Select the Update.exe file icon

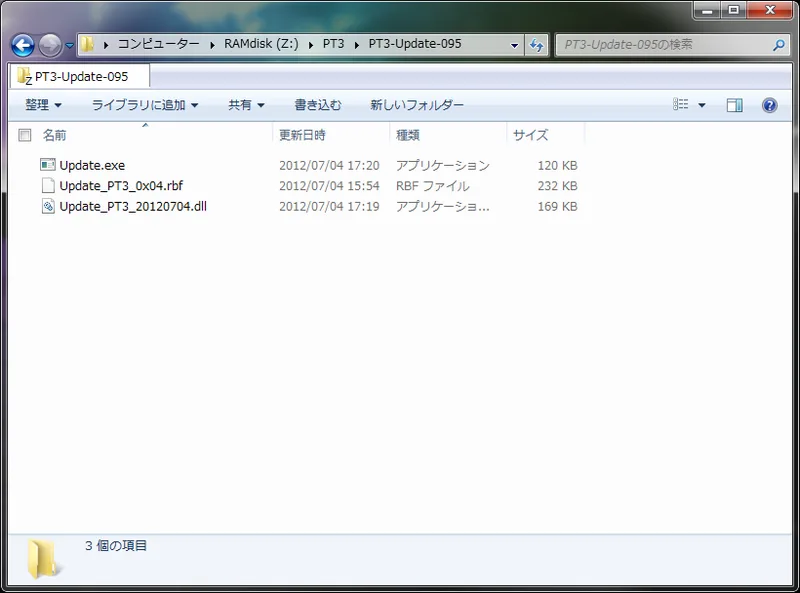pyautogui.click(x=48, y=165)
